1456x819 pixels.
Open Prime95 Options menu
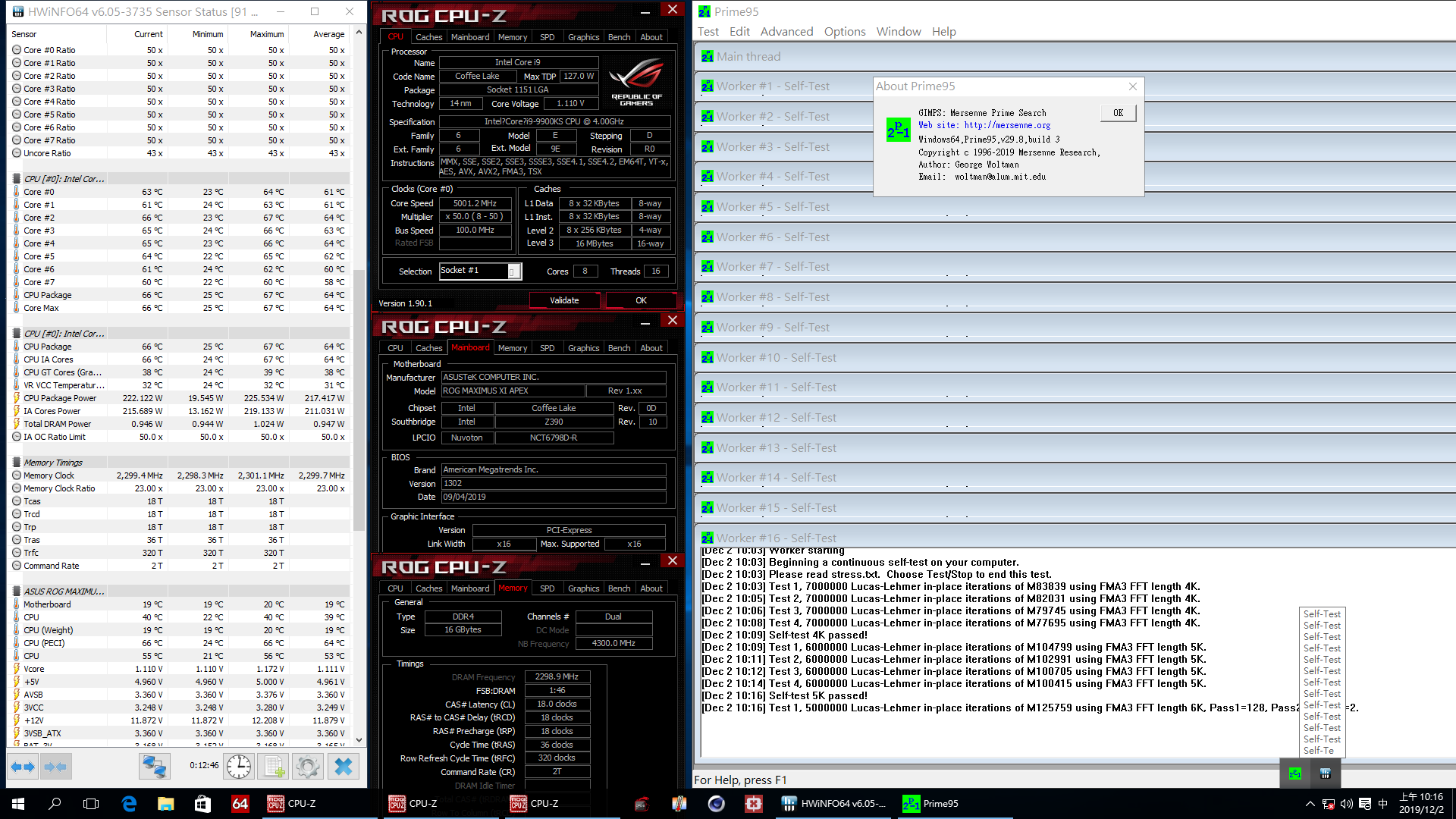[845, 32]
